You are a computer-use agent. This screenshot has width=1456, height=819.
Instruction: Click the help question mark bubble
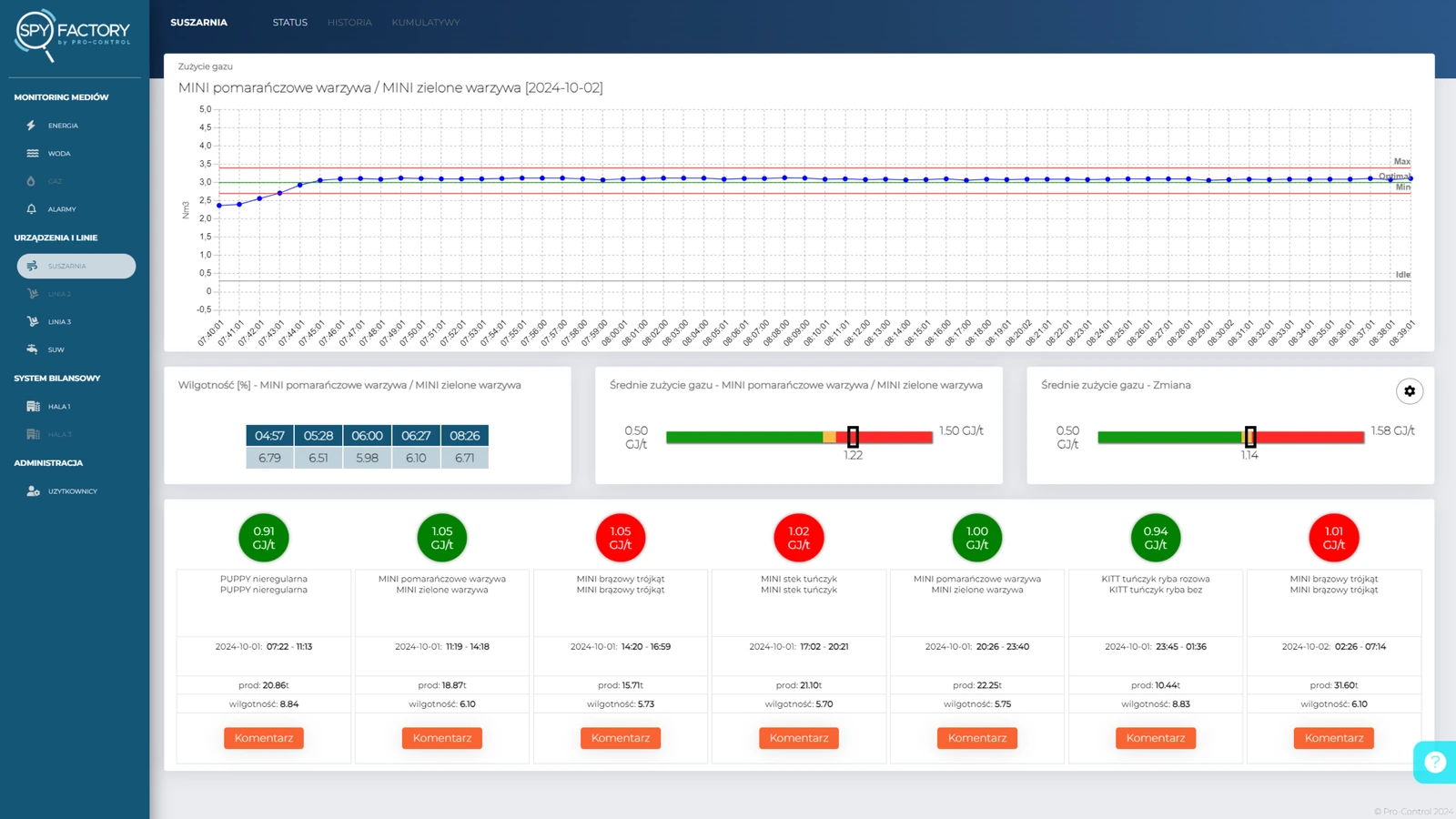pos(1434,762)
